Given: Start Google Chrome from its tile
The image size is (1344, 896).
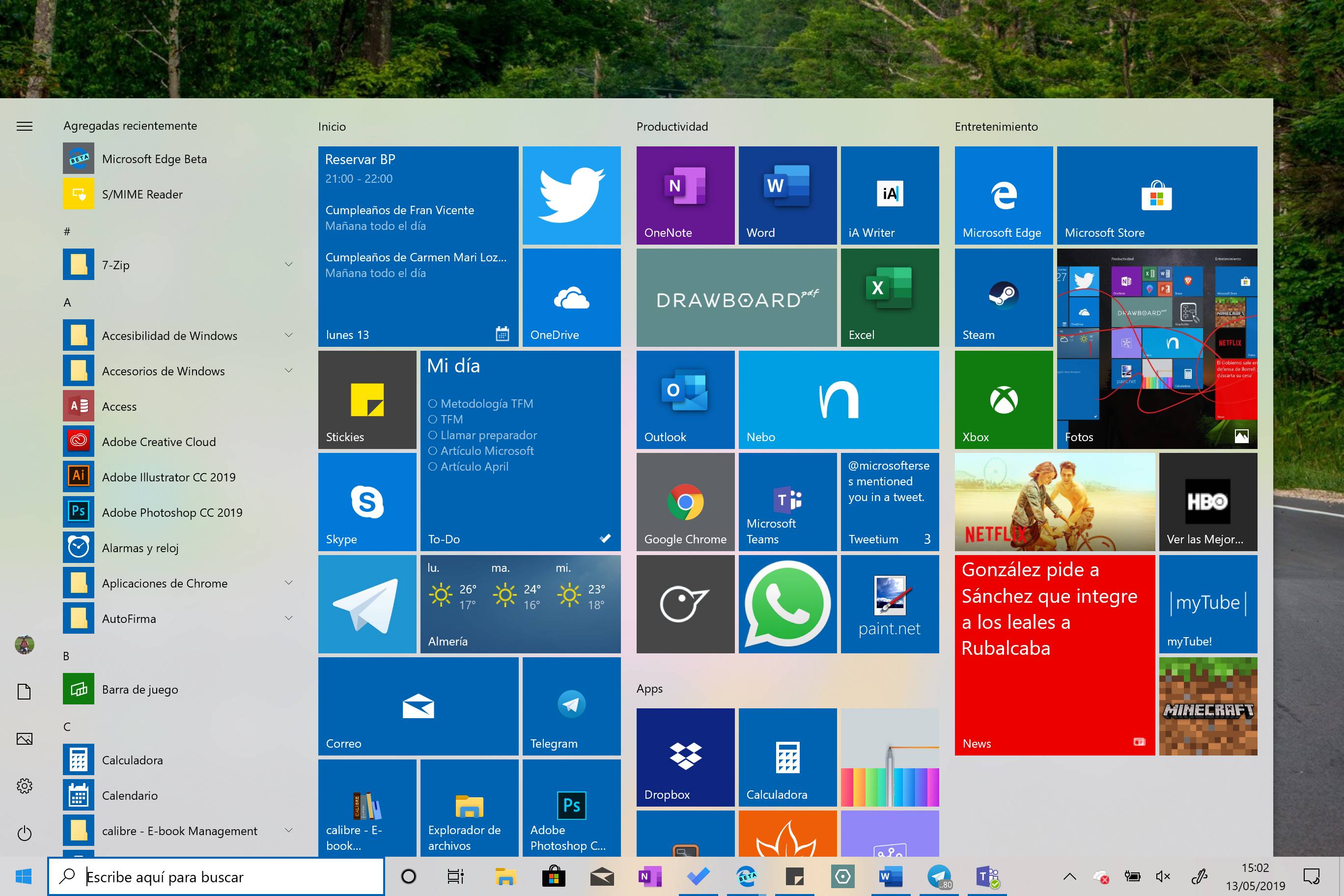Looking at the screenshot, I should [685, 502].
